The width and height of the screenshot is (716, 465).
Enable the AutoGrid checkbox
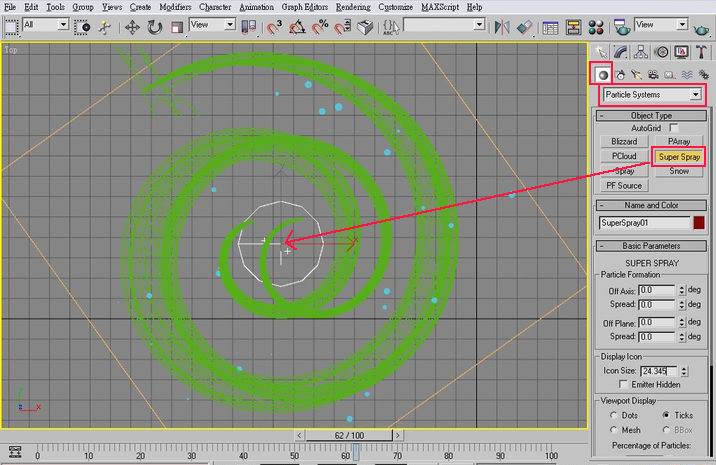[673, 128]
